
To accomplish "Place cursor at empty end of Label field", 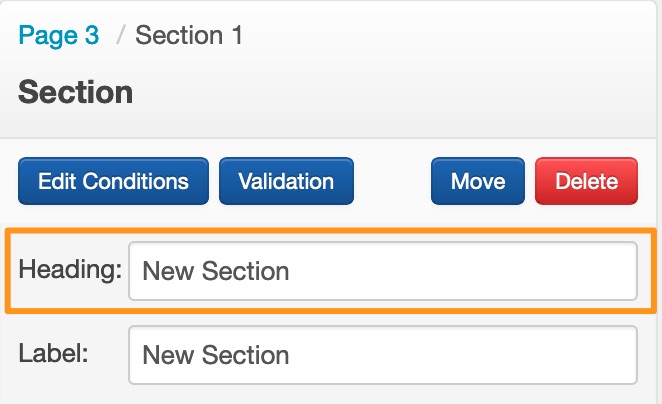I will (x=500, y=354).
